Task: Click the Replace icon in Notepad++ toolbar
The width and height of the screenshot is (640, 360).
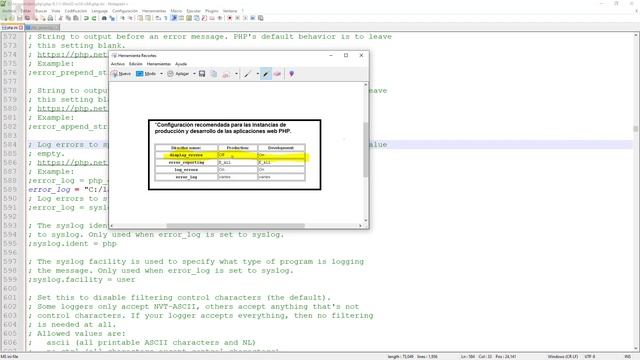Action: (112, 18)
